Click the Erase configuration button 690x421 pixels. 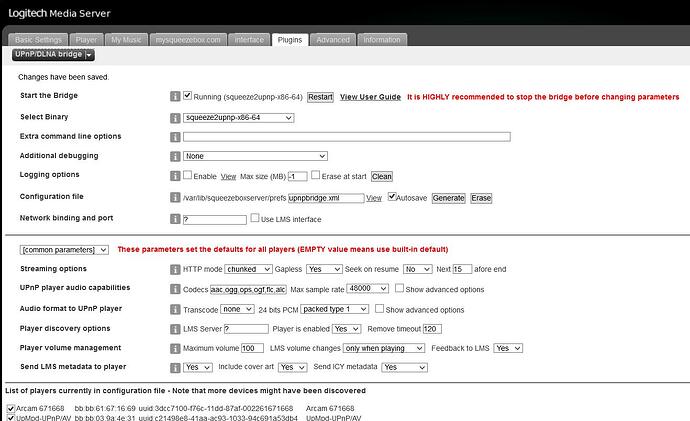481,198
